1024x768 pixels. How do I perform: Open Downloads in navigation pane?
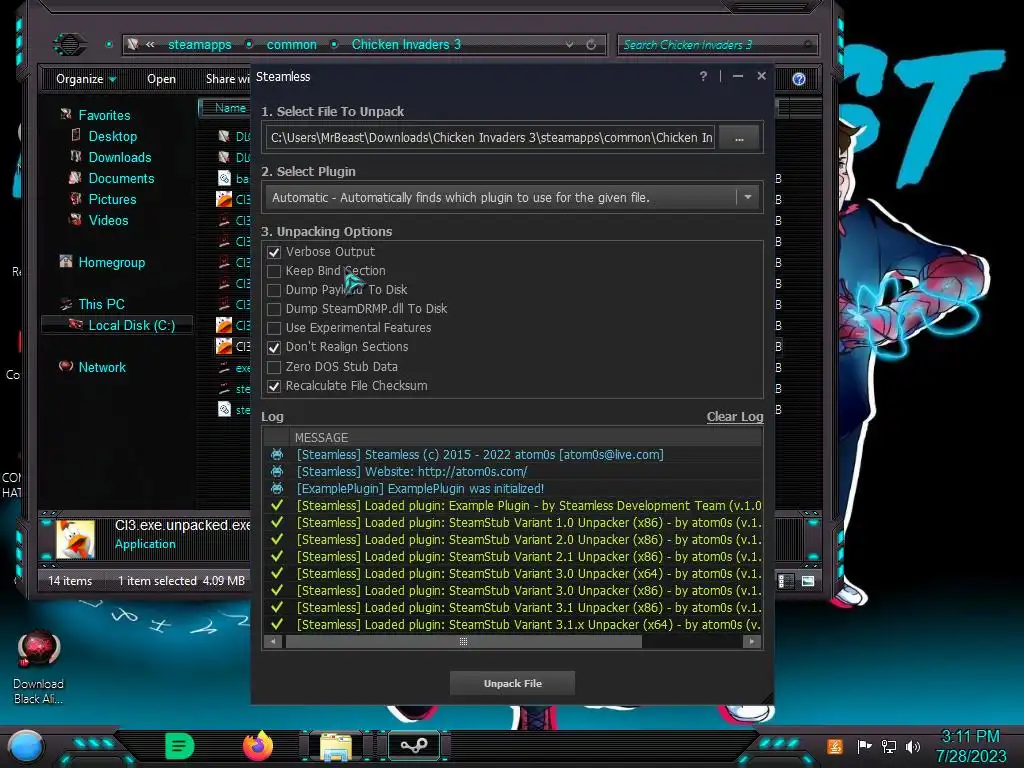tap(120, 157)
